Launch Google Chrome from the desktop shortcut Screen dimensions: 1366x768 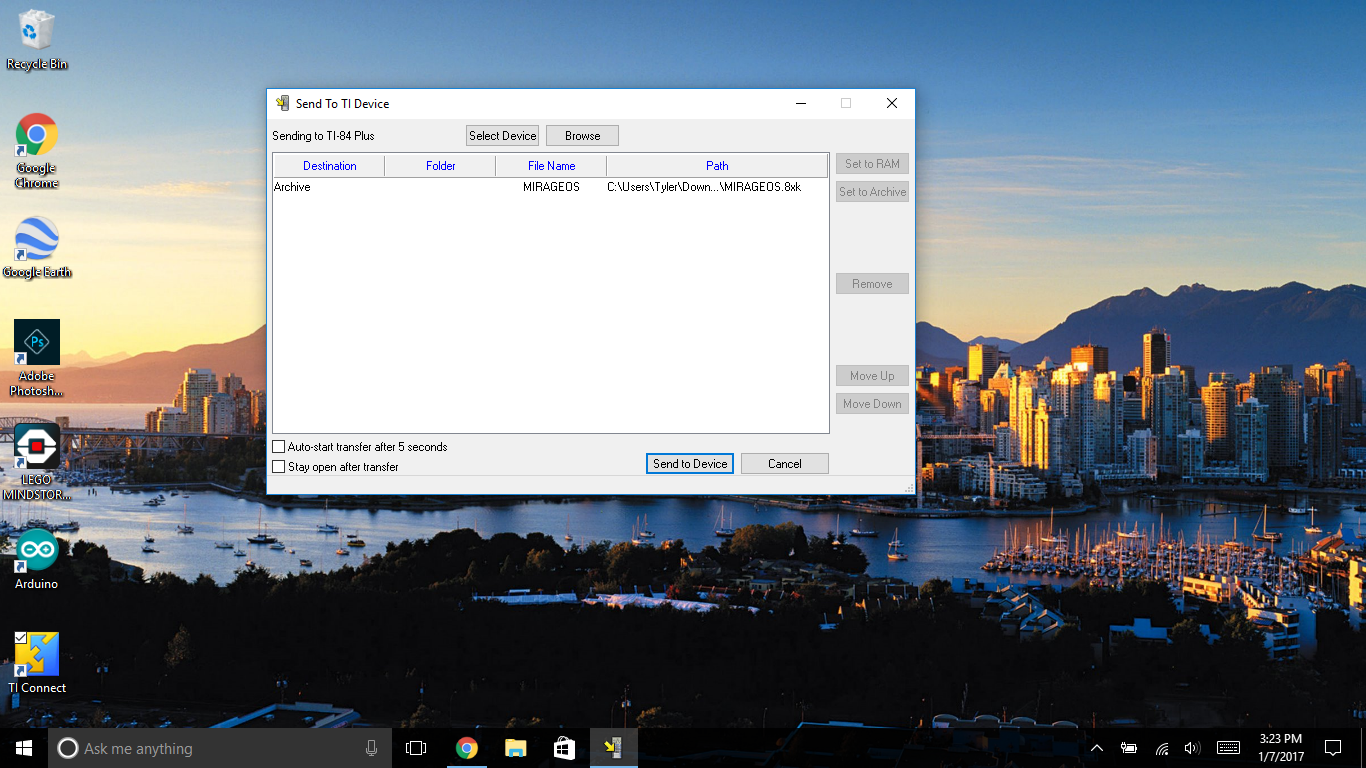click(x=37, y=151)
